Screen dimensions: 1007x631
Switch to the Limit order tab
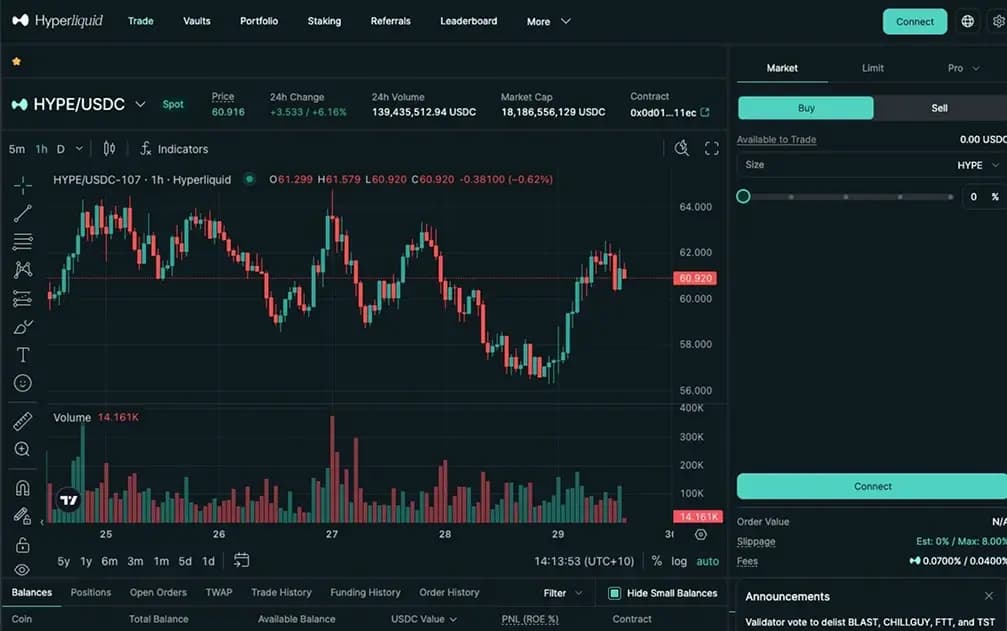[x=873, y=68]
